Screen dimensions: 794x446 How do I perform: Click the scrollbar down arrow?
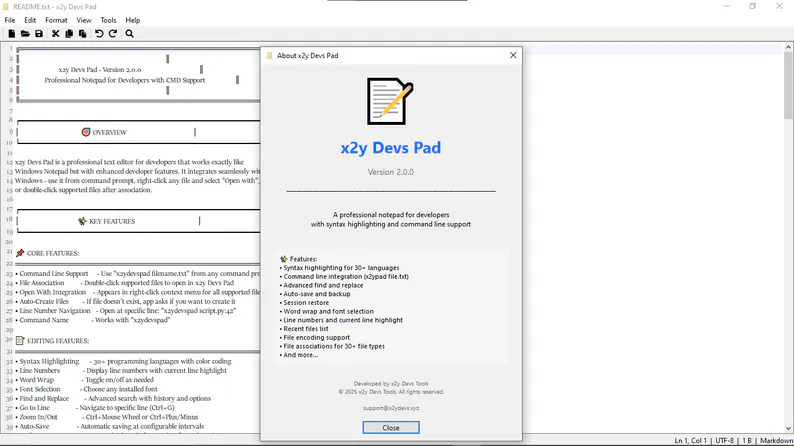click(788, 428)
